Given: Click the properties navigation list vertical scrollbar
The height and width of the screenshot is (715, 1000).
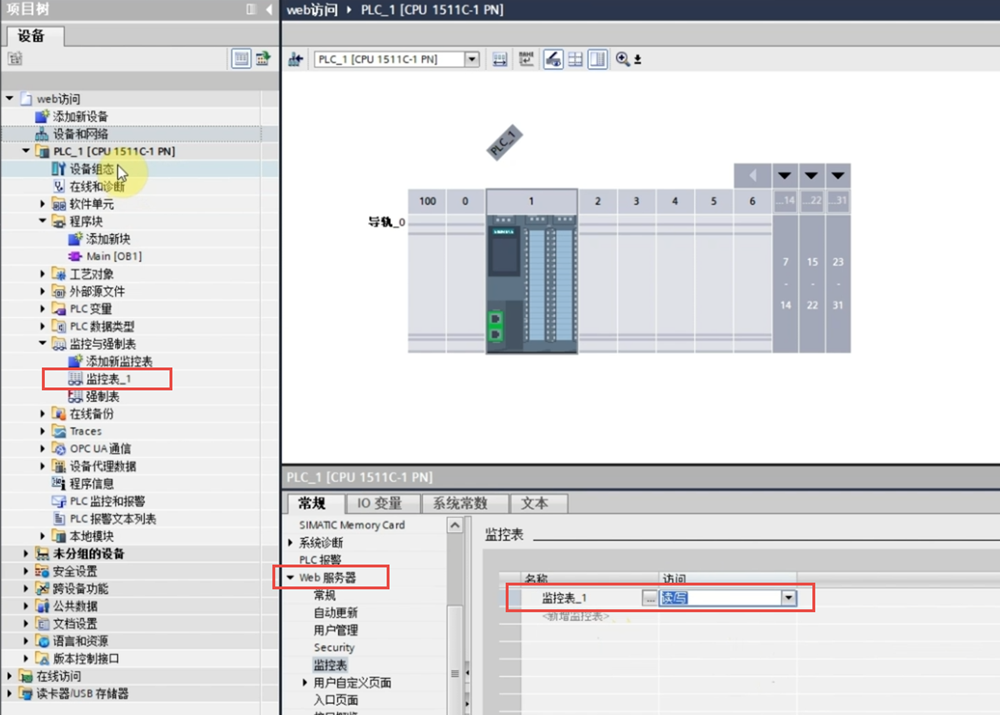Looking at the screenshot, I should tap(455, 620).
